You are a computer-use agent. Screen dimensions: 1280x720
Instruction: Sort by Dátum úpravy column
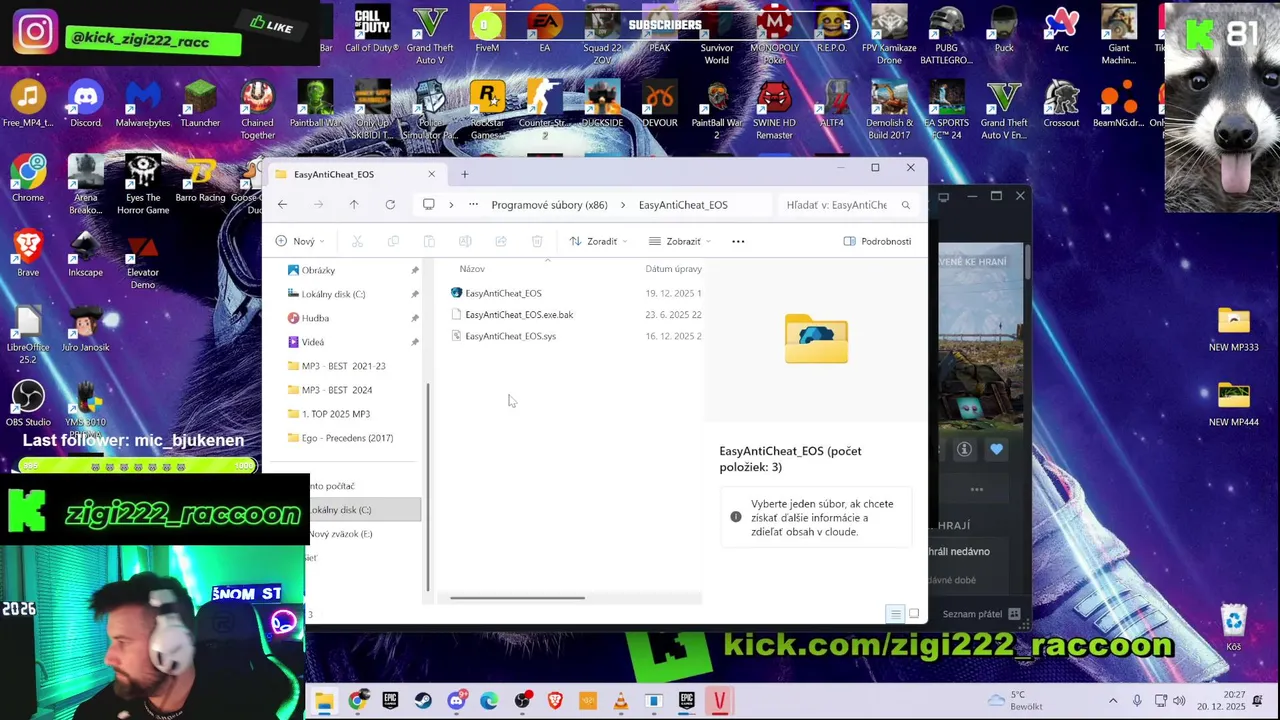tap(673, 269)
